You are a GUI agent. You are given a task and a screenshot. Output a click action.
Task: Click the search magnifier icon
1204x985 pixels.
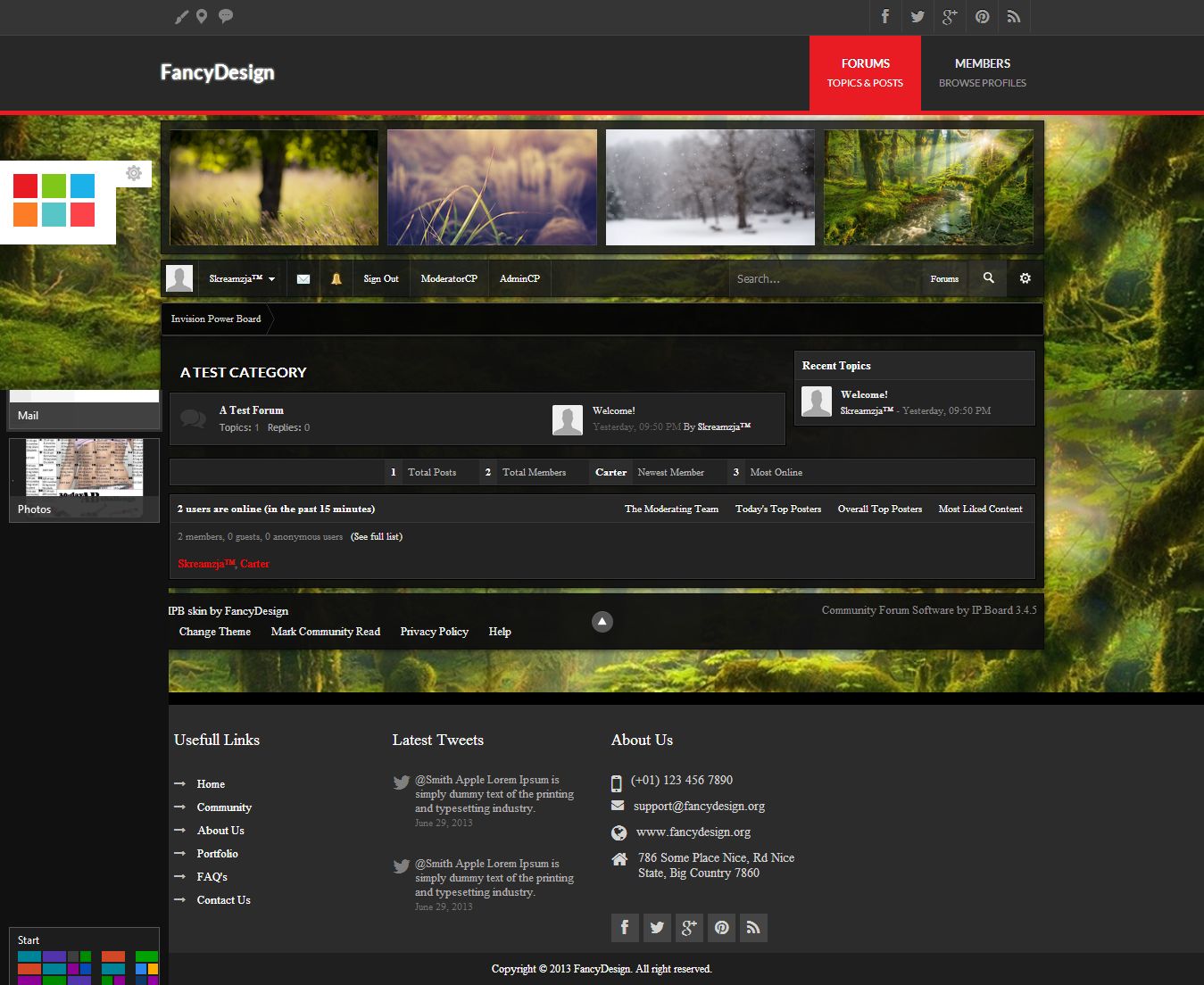pyautogui.click(x=989, y=278)
